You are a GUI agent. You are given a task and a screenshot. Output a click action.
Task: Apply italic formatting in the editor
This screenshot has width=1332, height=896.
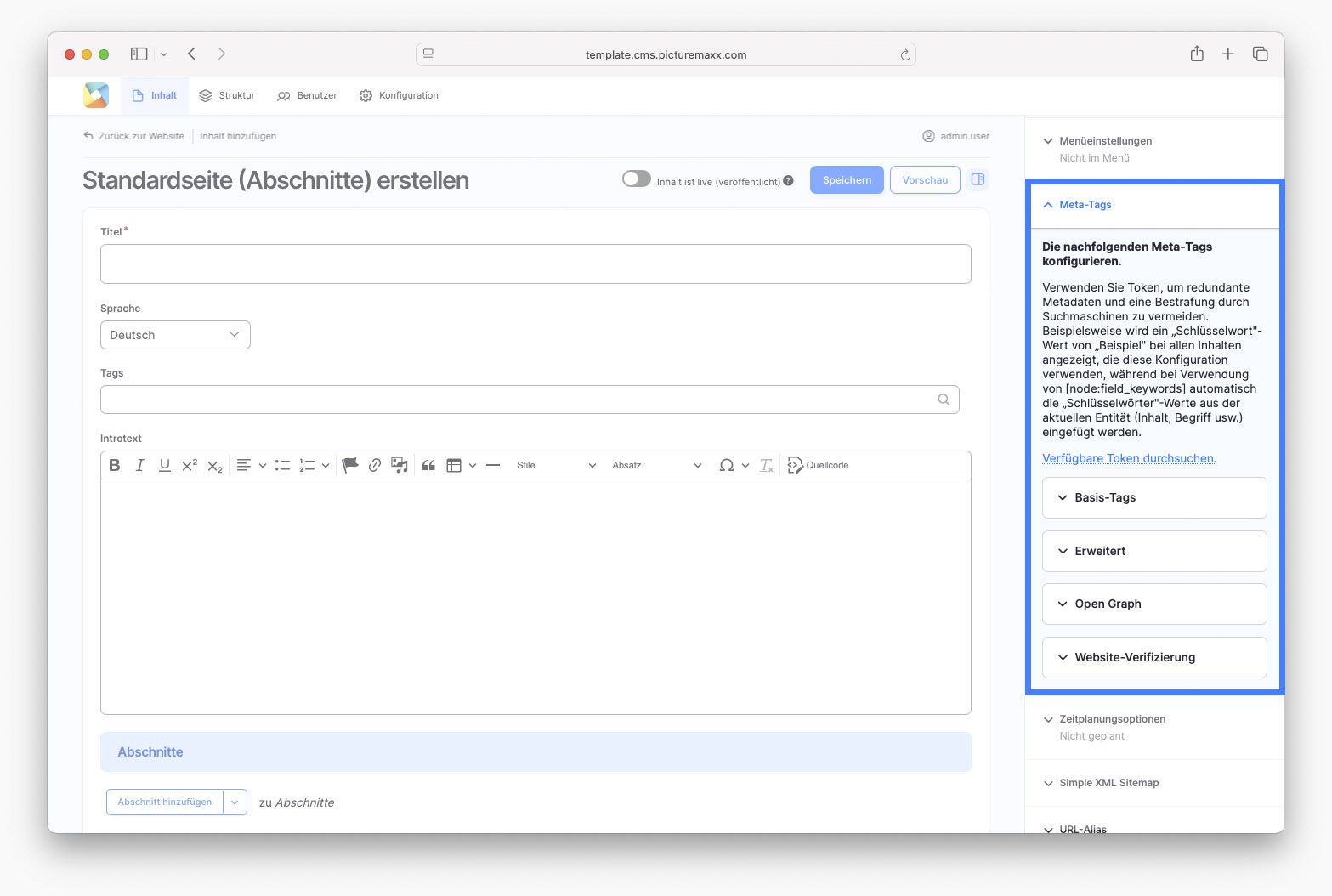139,465
